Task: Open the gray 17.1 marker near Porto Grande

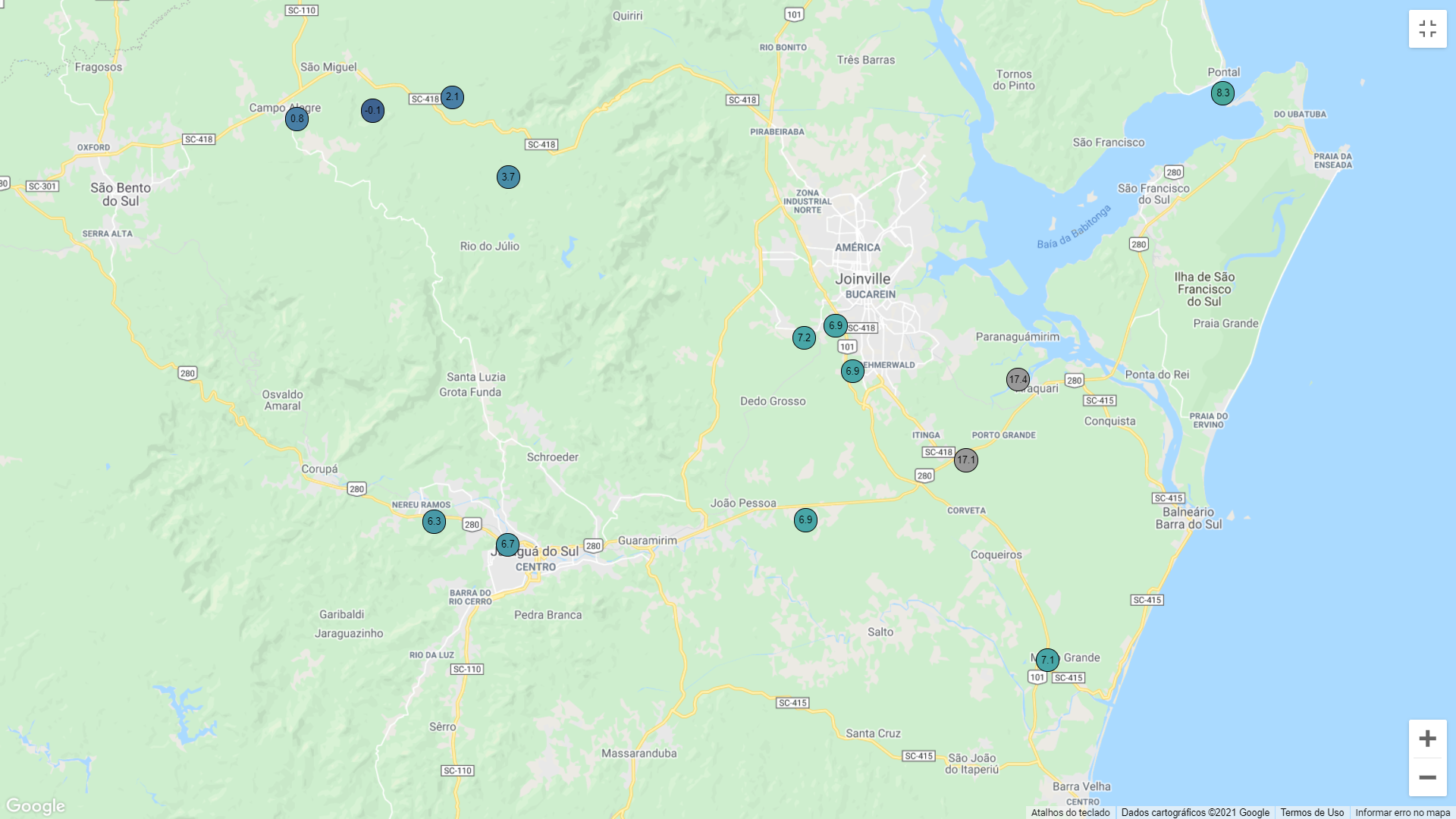Action: click(965, 460)
